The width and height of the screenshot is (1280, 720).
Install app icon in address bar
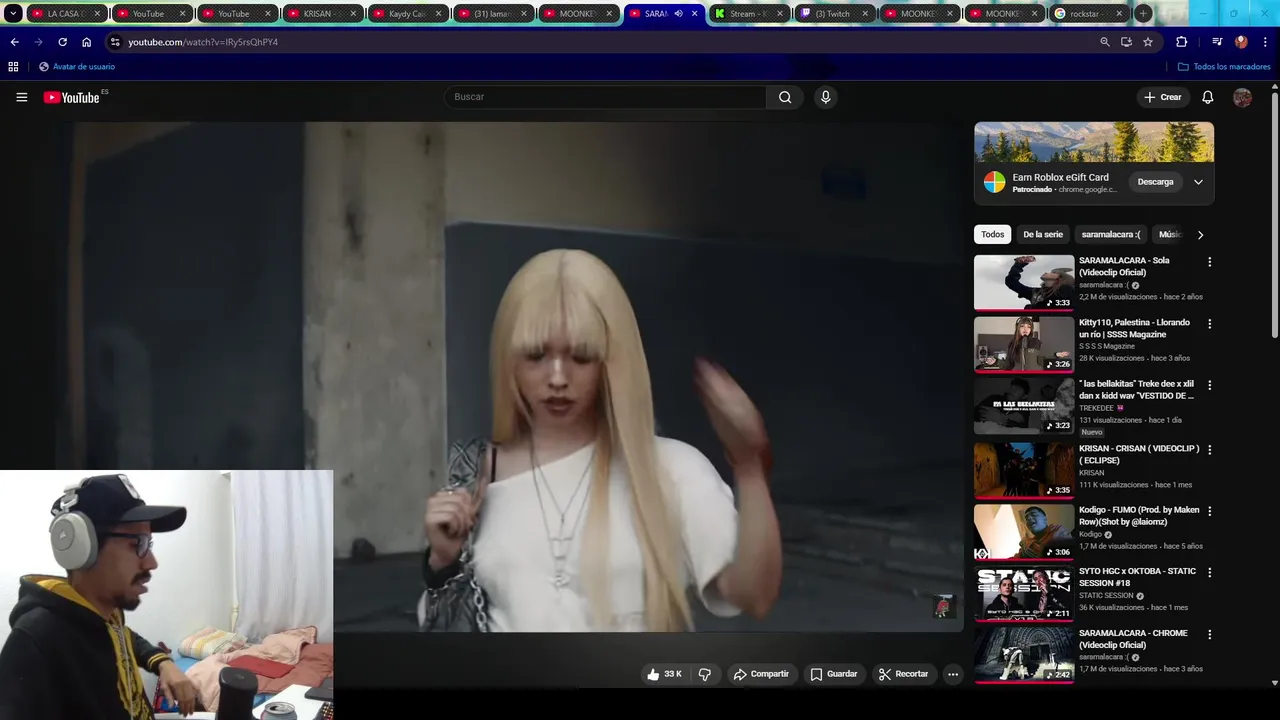click(1126, 42)
